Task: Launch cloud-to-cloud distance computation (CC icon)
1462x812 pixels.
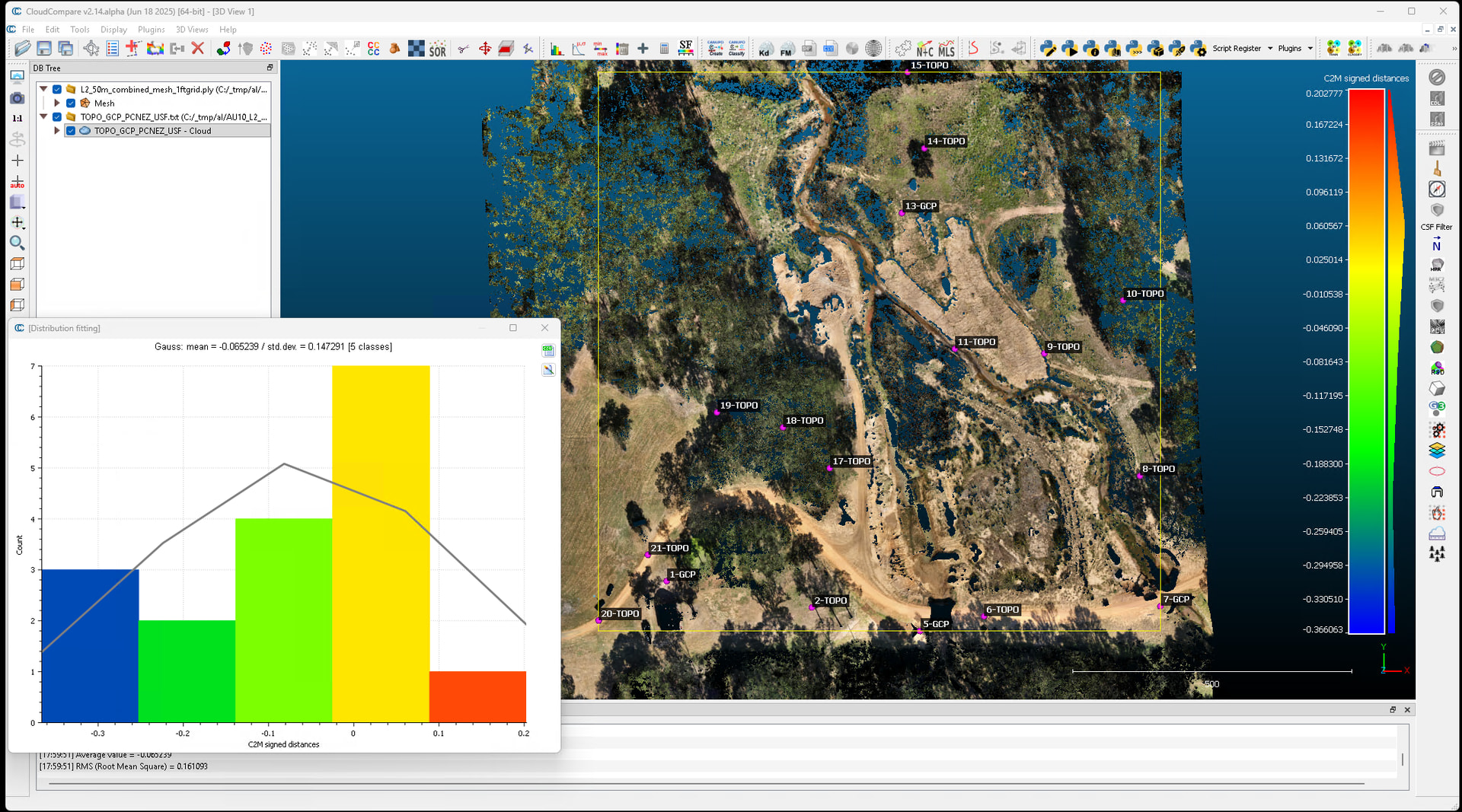Action: pos(373,49)
